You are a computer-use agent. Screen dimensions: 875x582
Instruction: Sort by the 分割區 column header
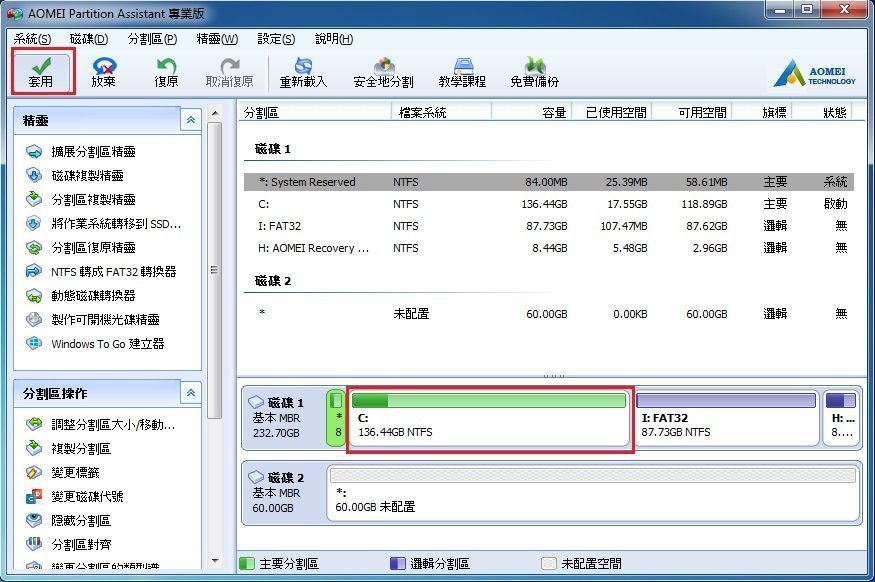click(315, 112)
